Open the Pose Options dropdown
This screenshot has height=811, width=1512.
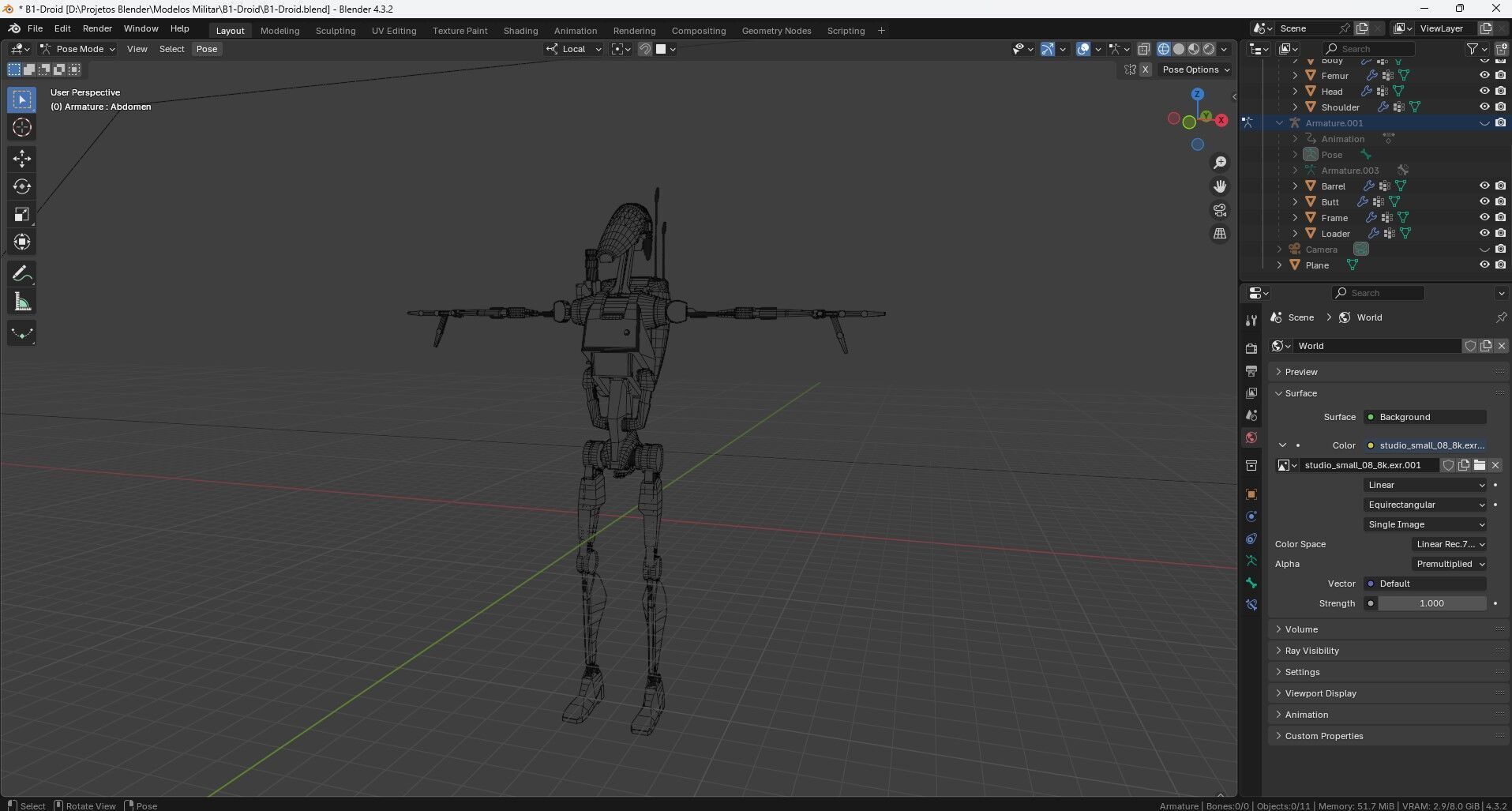click(1195, 69)
